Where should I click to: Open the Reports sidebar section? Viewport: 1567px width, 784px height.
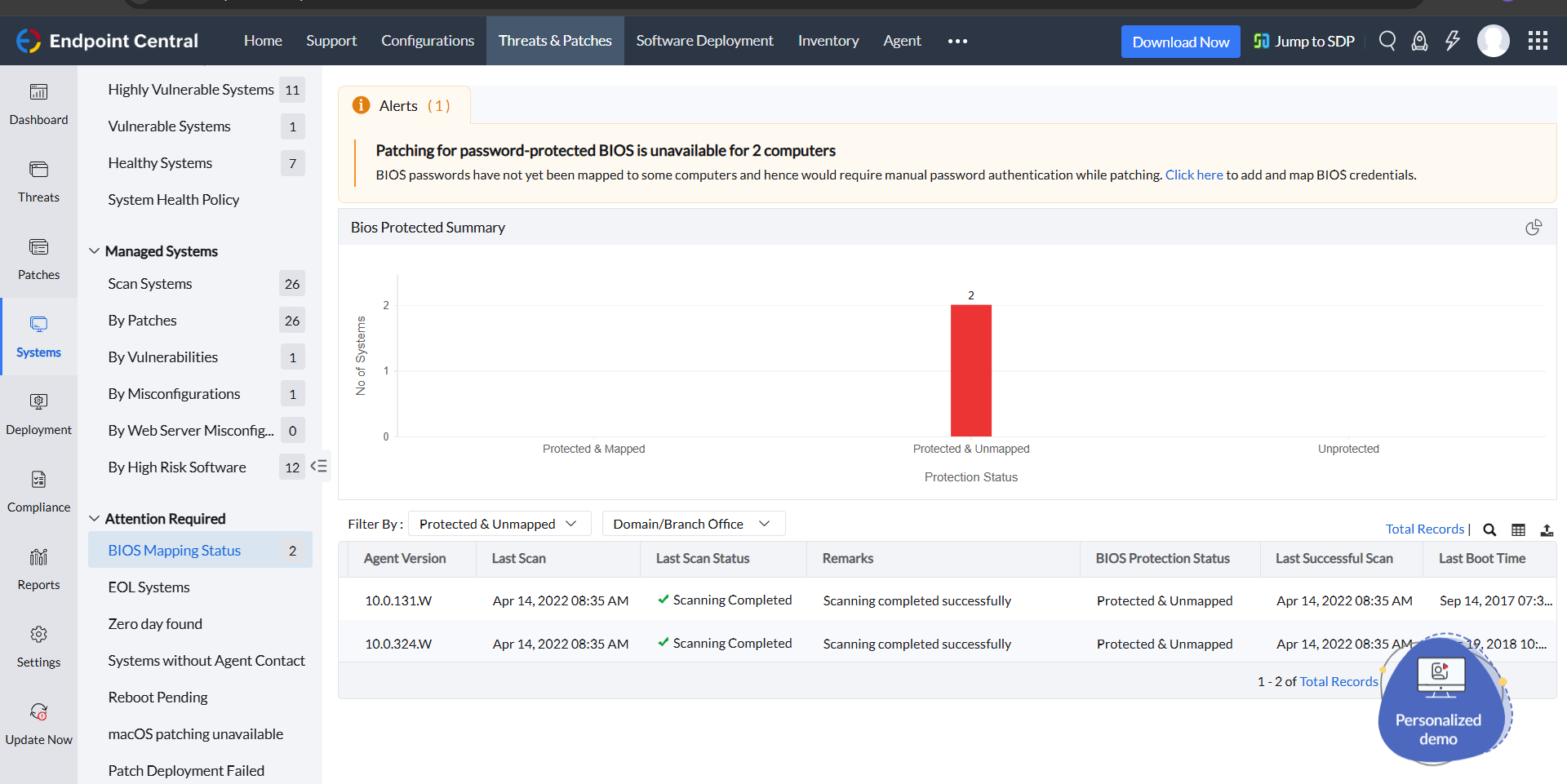[x=38, y=569]
